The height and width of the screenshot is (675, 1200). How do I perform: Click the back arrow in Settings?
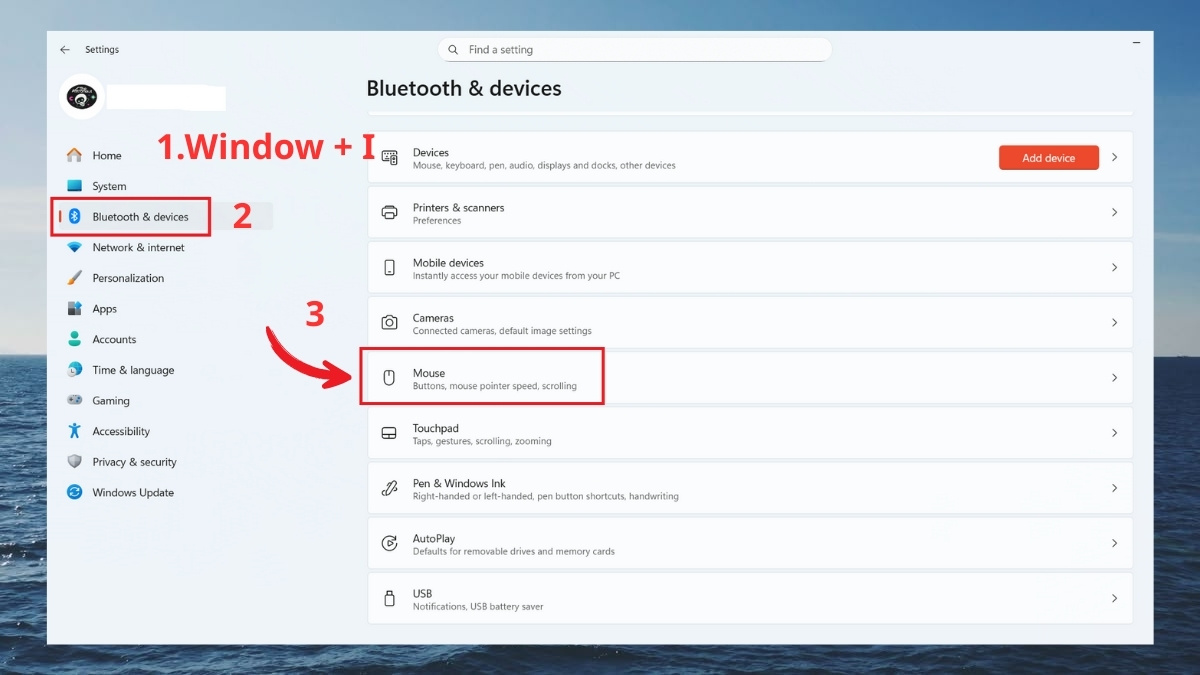[65, 50]
